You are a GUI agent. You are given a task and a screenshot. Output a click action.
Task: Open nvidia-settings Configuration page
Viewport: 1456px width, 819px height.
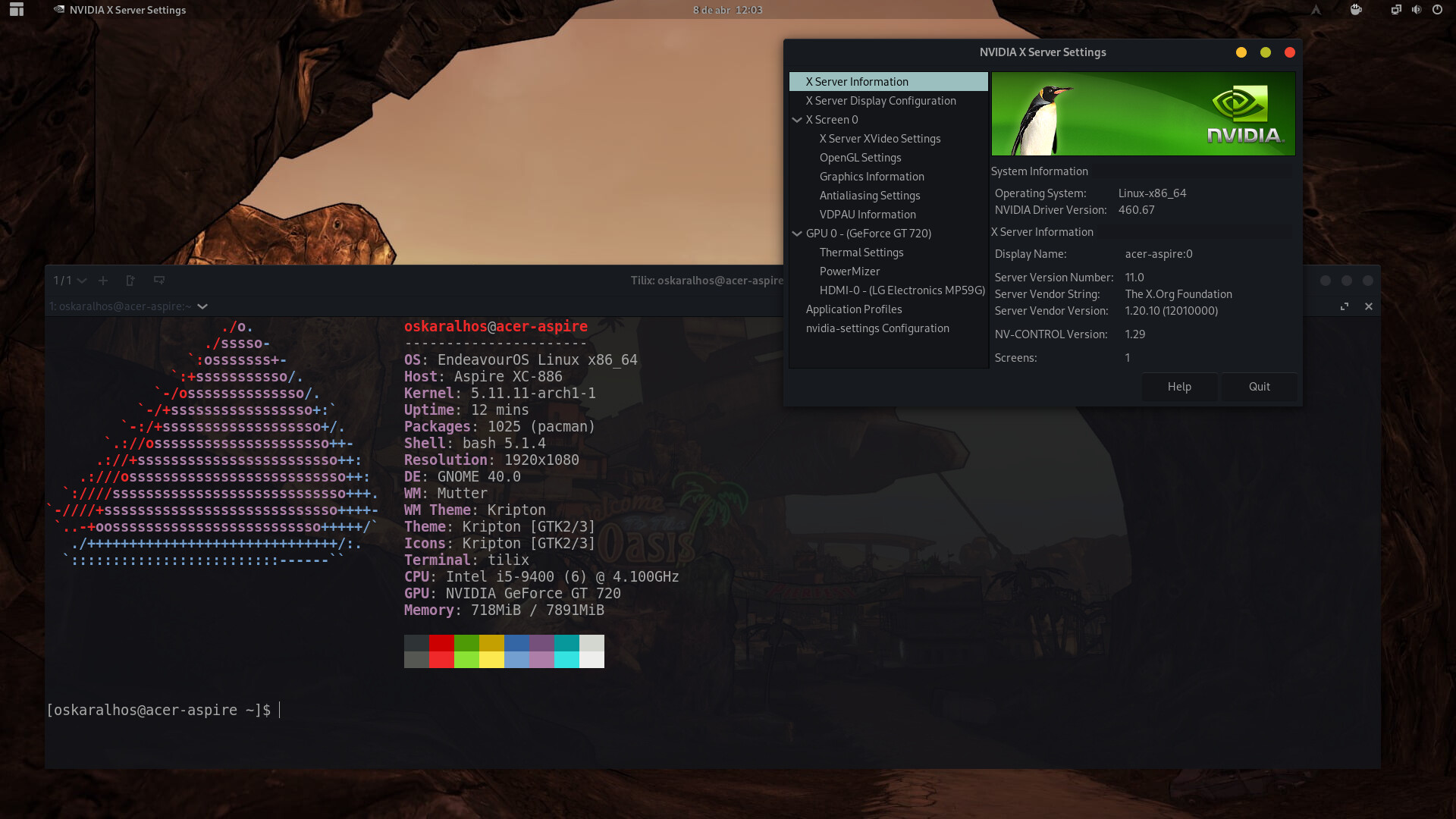[x=877, y=328]
